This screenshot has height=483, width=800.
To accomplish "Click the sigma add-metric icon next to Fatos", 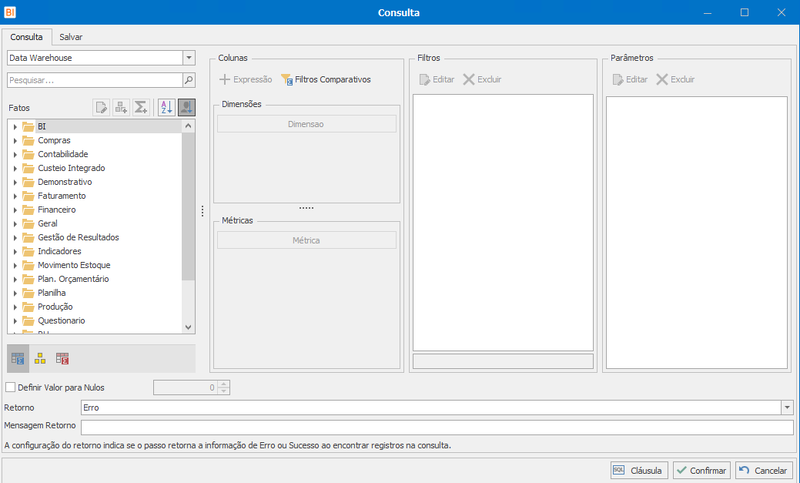I will (x=140, y=107).
